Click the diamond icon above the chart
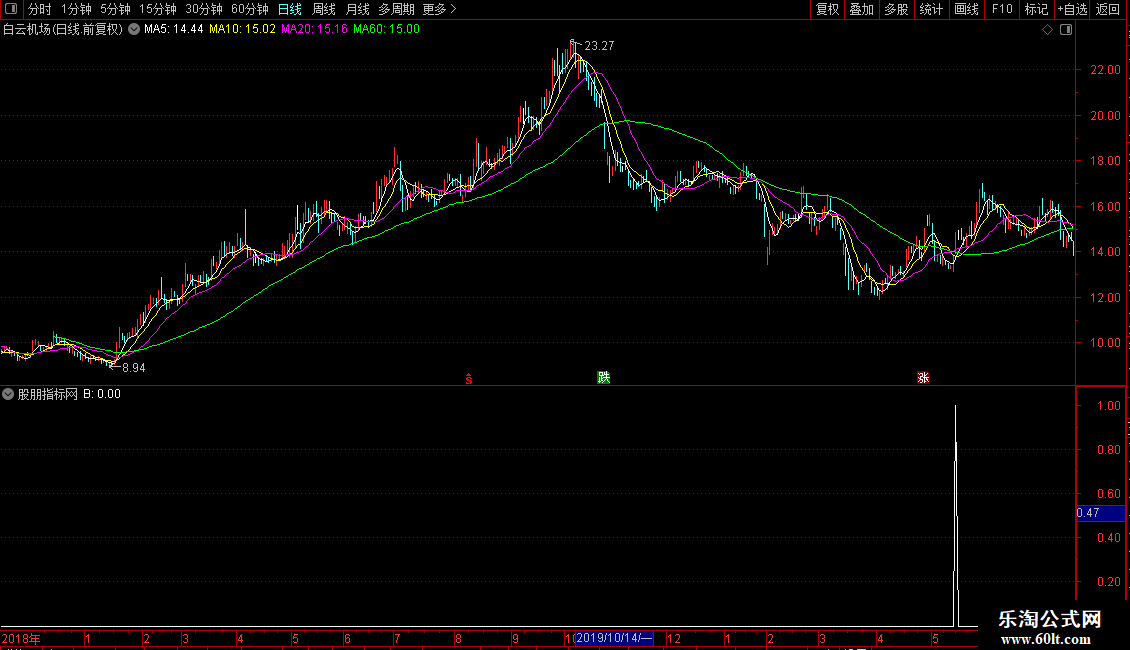The width and height of the screenshot is (1130, 650). pos(1048,30)
